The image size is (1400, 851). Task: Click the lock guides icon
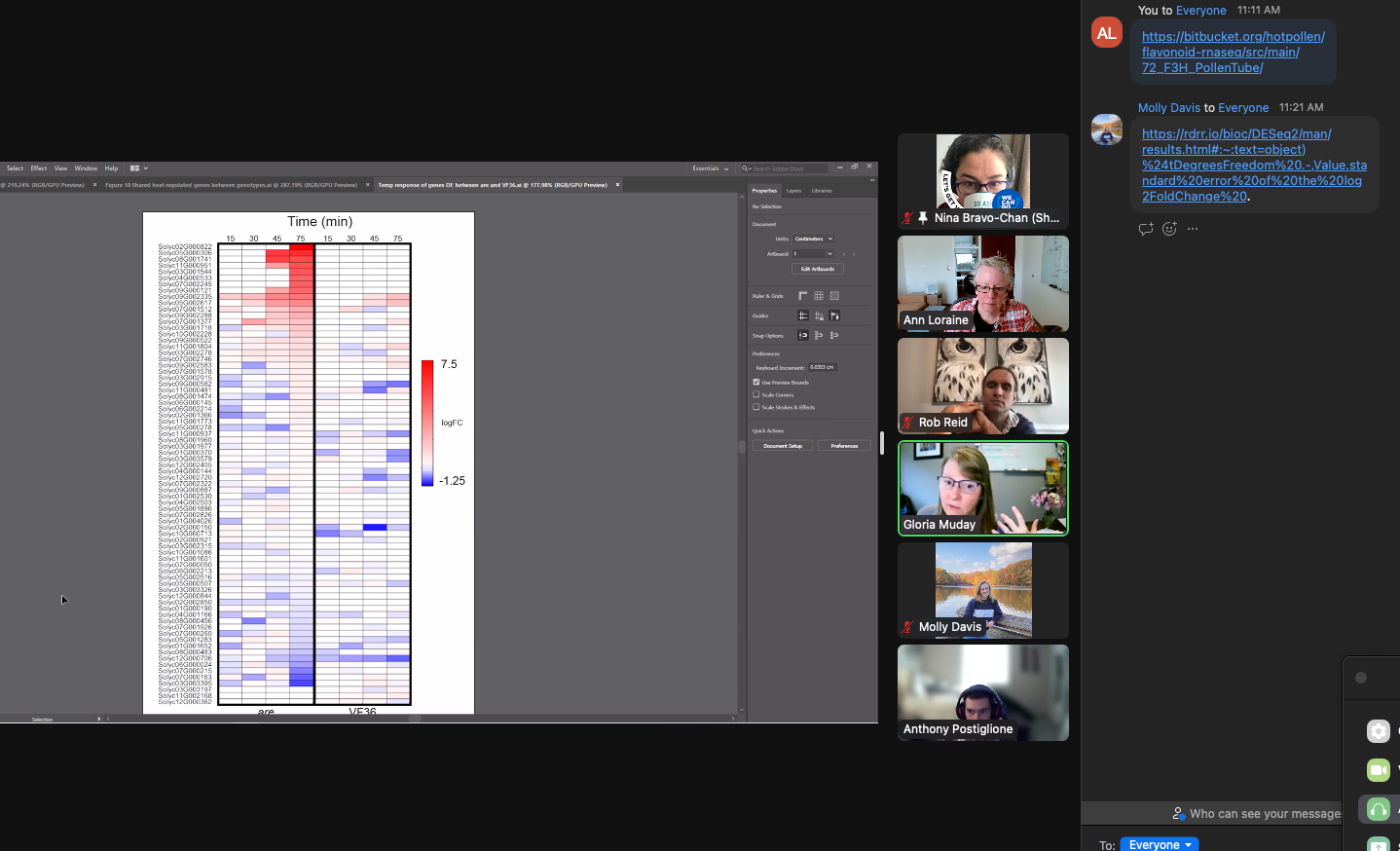pos(819,315)
